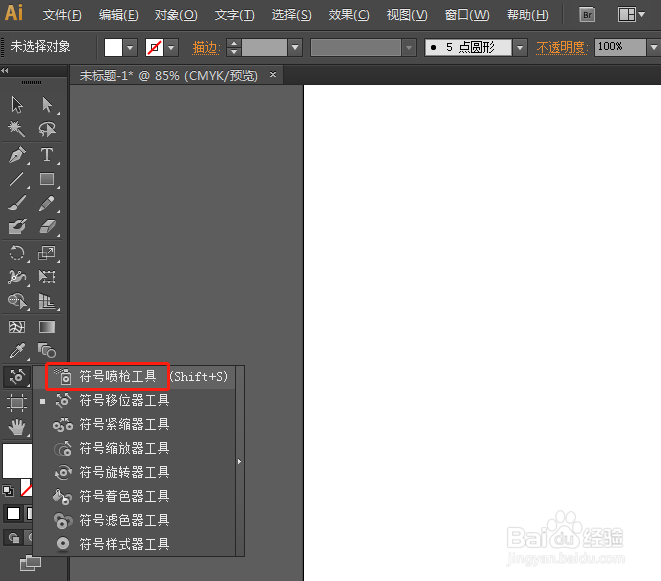Select the Paintbrush tool
Image resolution: width=661 pixels, height=581 pixels.
[x=17, y=203]
